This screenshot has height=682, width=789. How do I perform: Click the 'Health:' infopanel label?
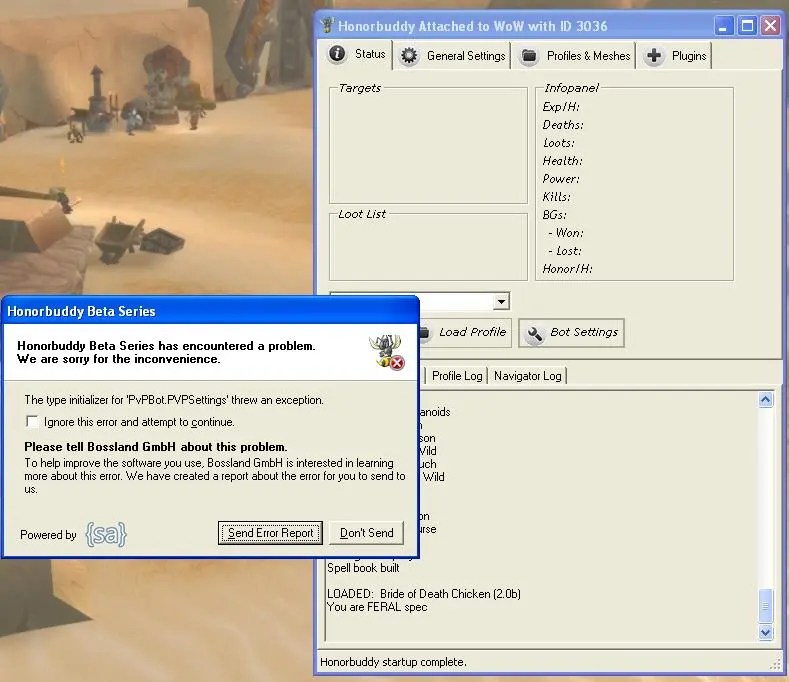(x=562, y=161)
